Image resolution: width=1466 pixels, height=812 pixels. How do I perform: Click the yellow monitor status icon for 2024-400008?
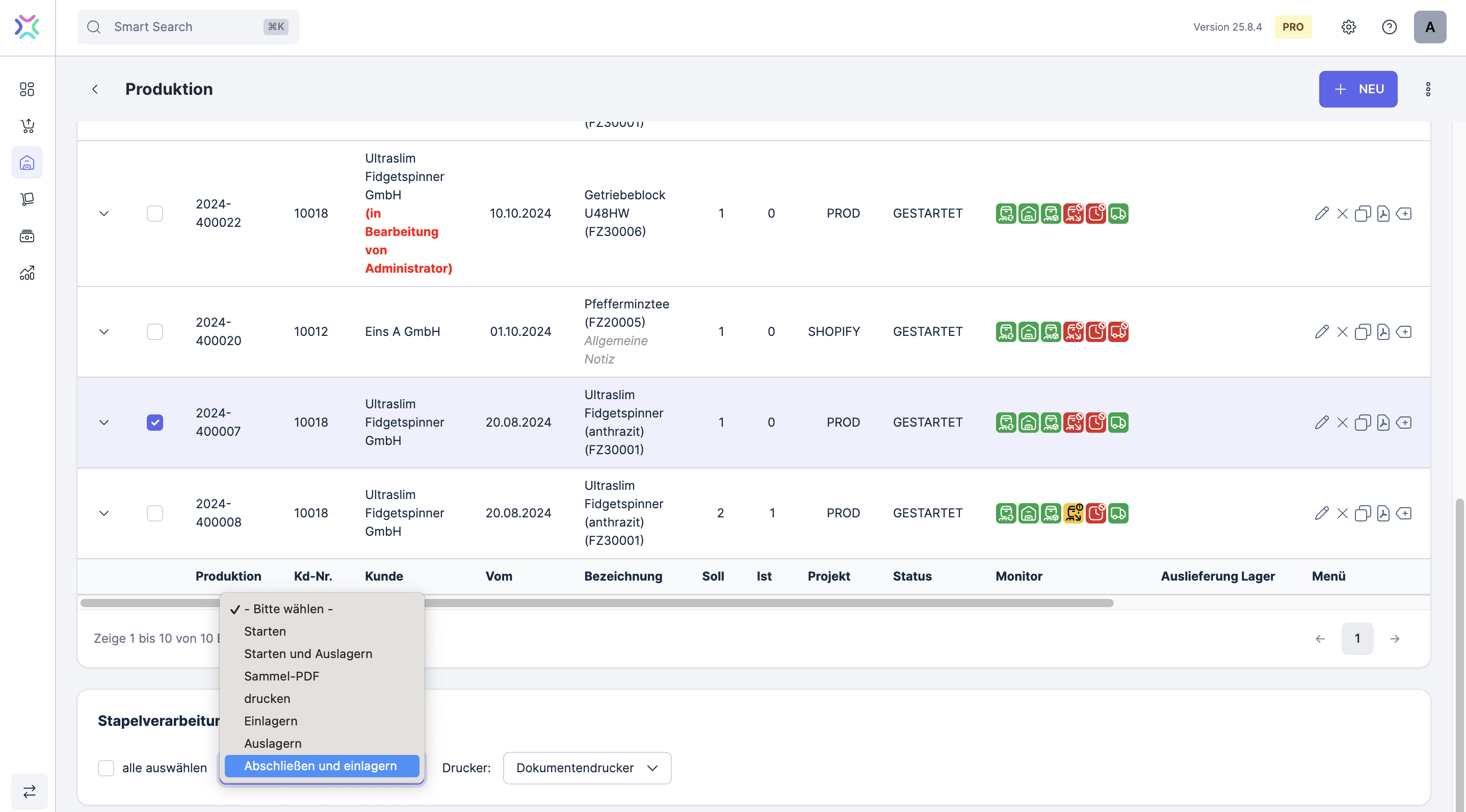pos(1074,513)
